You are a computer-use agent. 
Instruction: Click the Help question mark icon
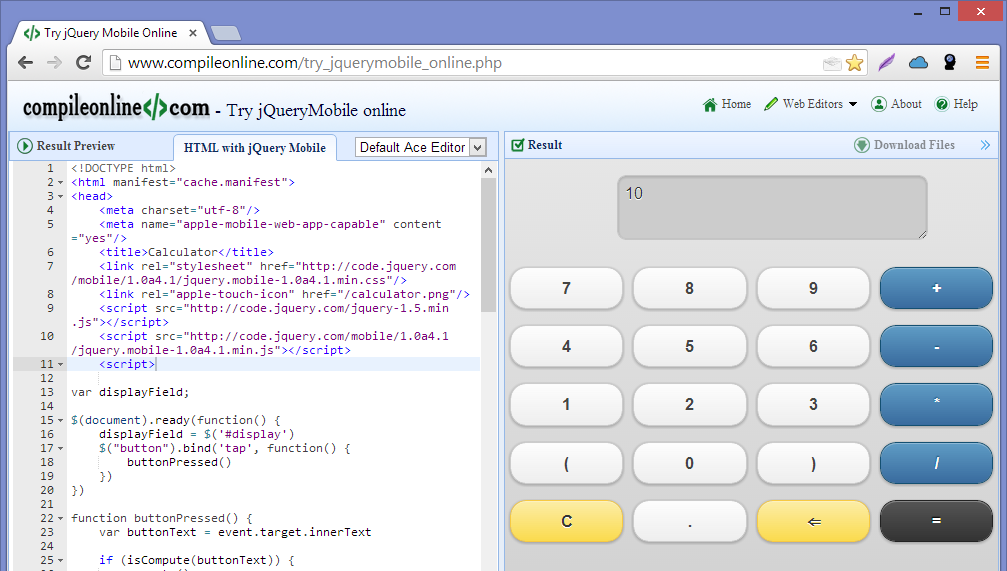click(941, 104)
